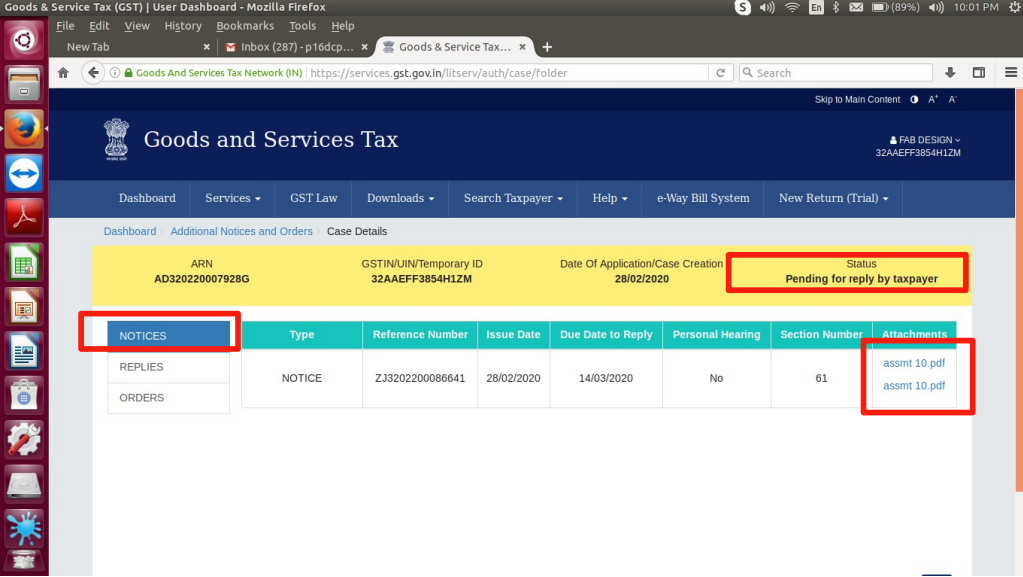The height and width of the screenshot is (577, 1023).
Task: Open the mail envelope indicator
Action: pyautogui.click(x=857, y=7)
